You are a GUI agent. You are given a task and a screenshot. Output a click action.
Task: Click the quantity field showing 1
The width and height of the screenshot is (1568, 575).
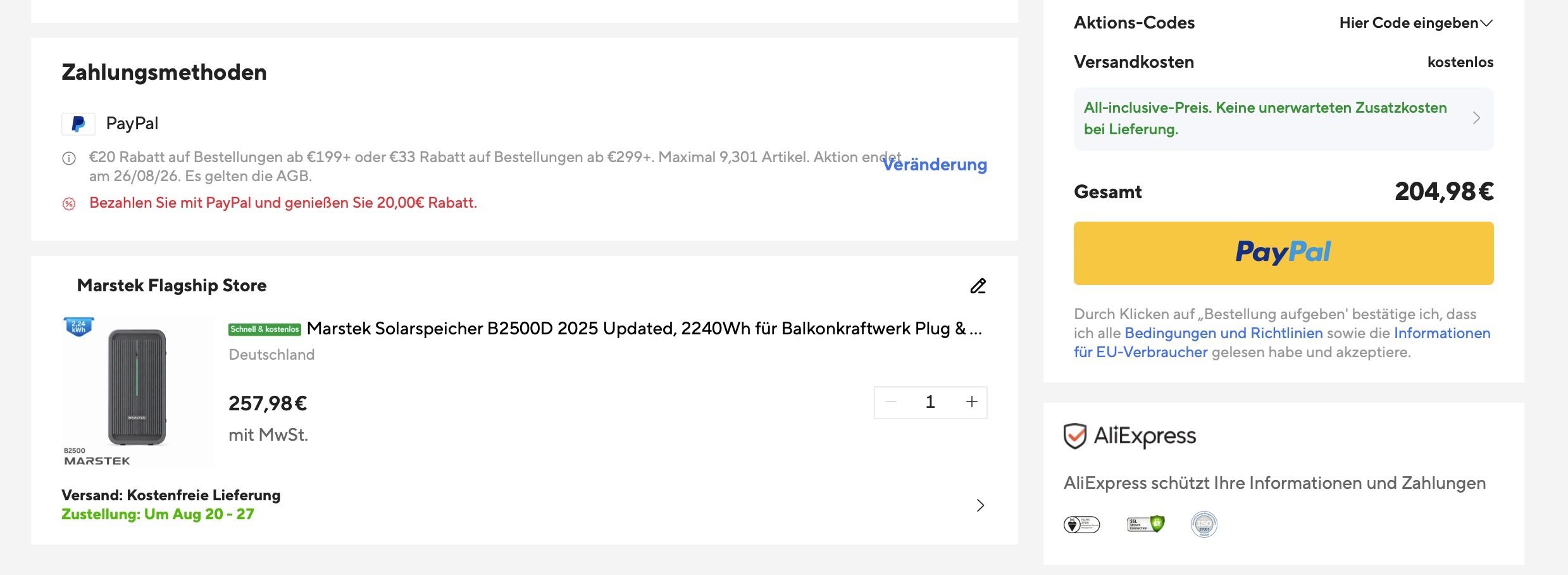coord(930,401)
